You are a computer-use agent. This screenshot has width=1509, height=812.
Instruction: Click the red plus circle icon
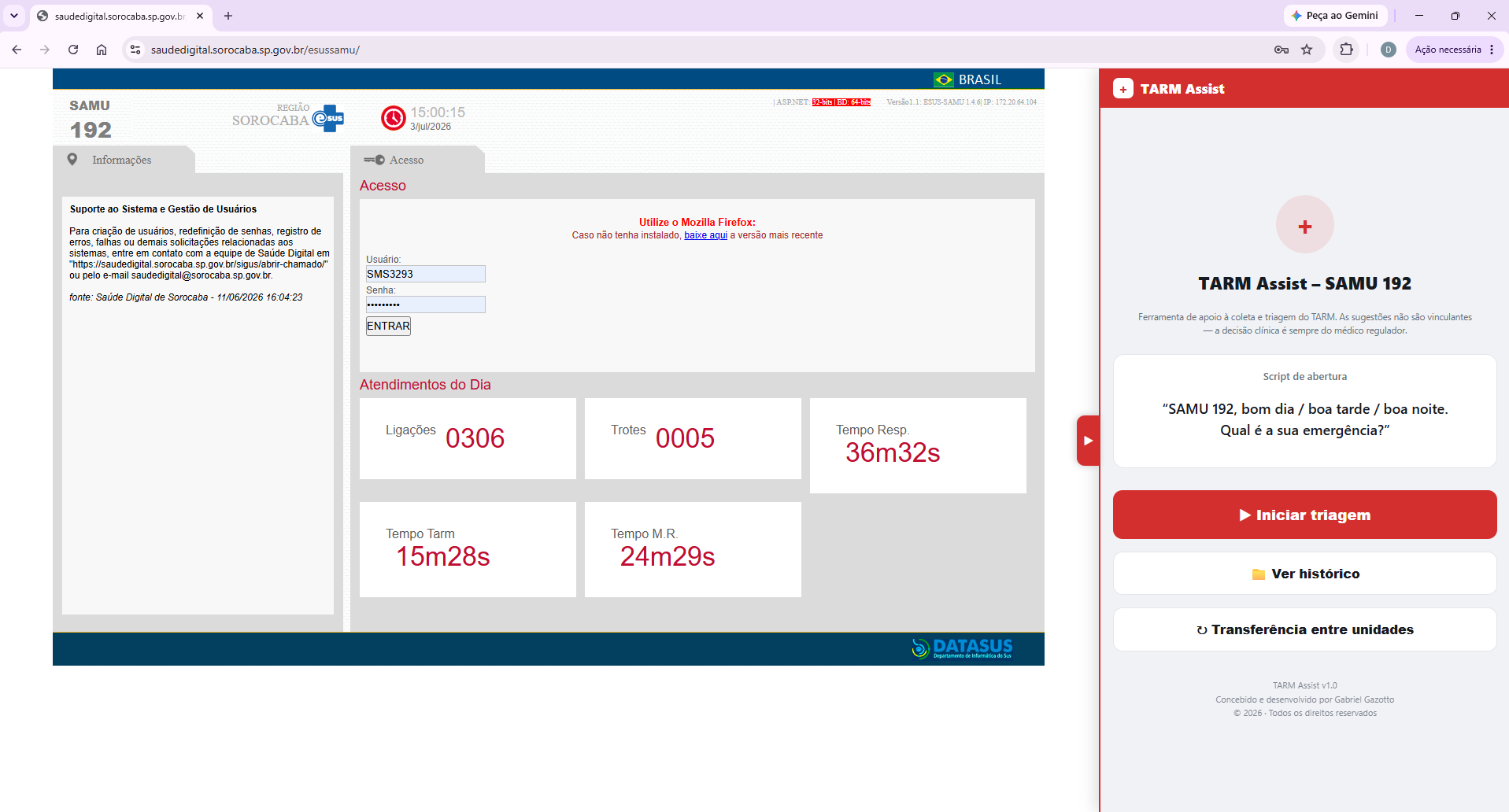point(1304,225)
